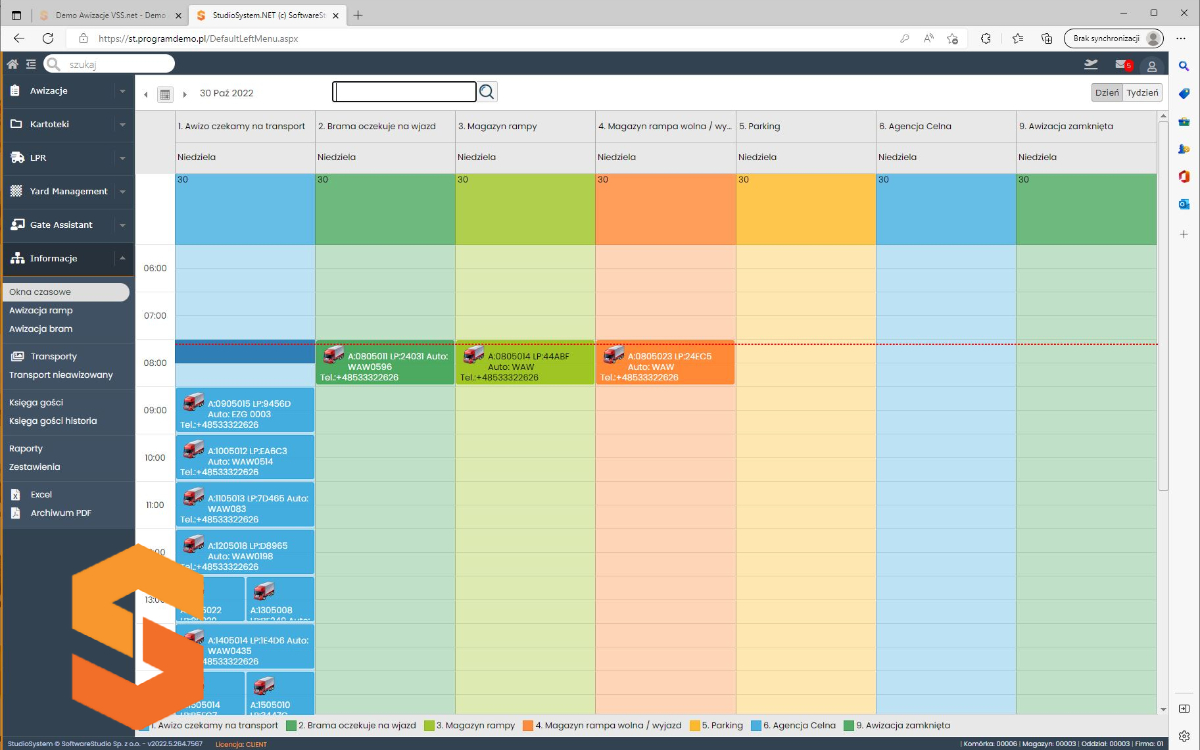This screenshot has height=750, width=1200.
Task: Expand the Awizacje menu section
Action: click(x=67, y=91)
